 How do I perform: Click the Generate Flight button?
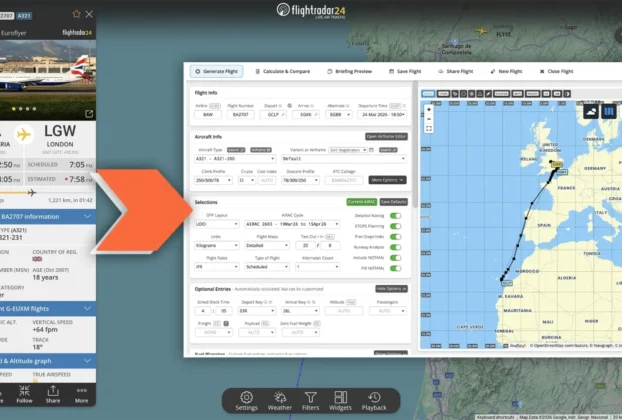pos(217,72)
